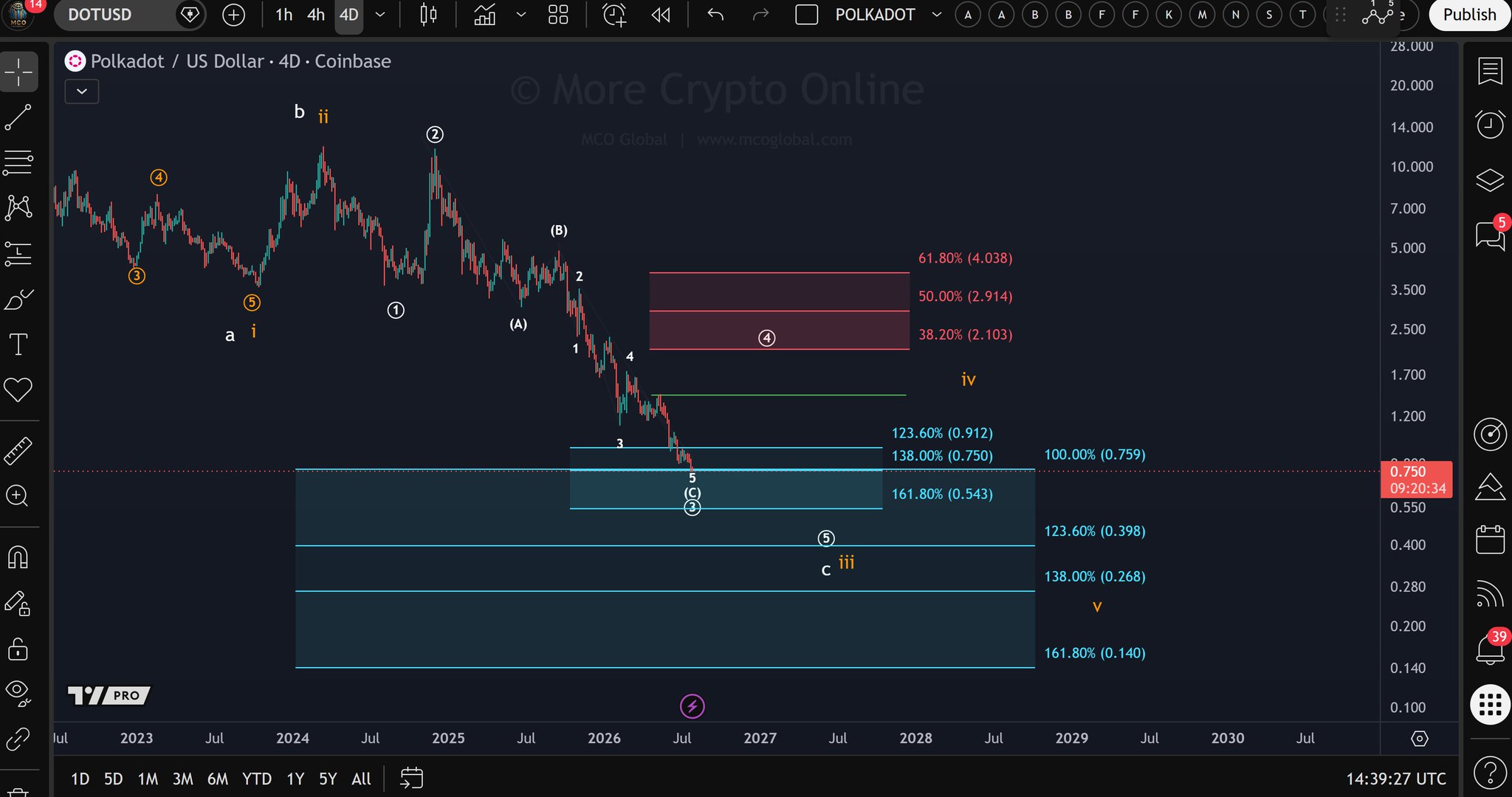Select the 4D interval
1512x797 pixels.
pos(348,15)
